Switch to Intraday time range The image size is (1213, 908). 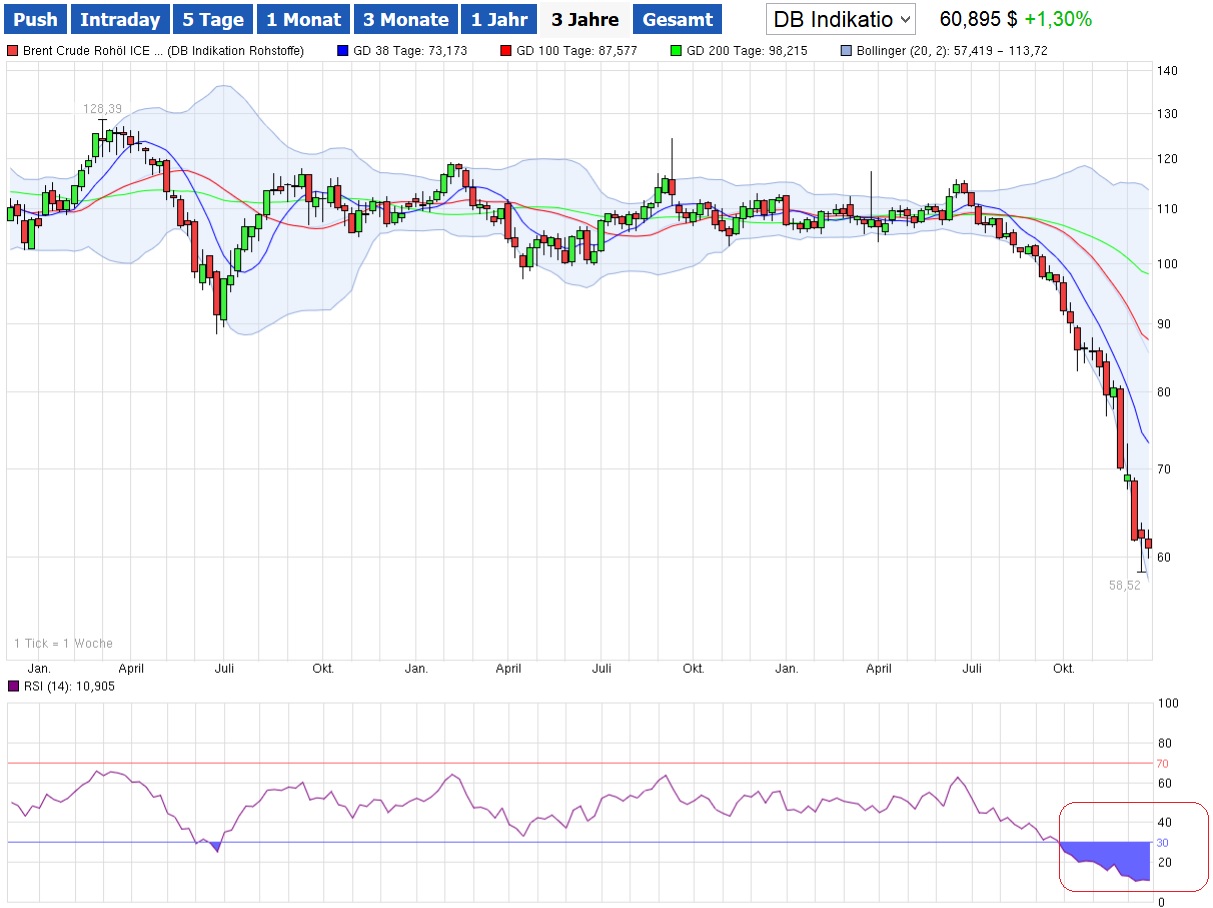click(120, 19)
